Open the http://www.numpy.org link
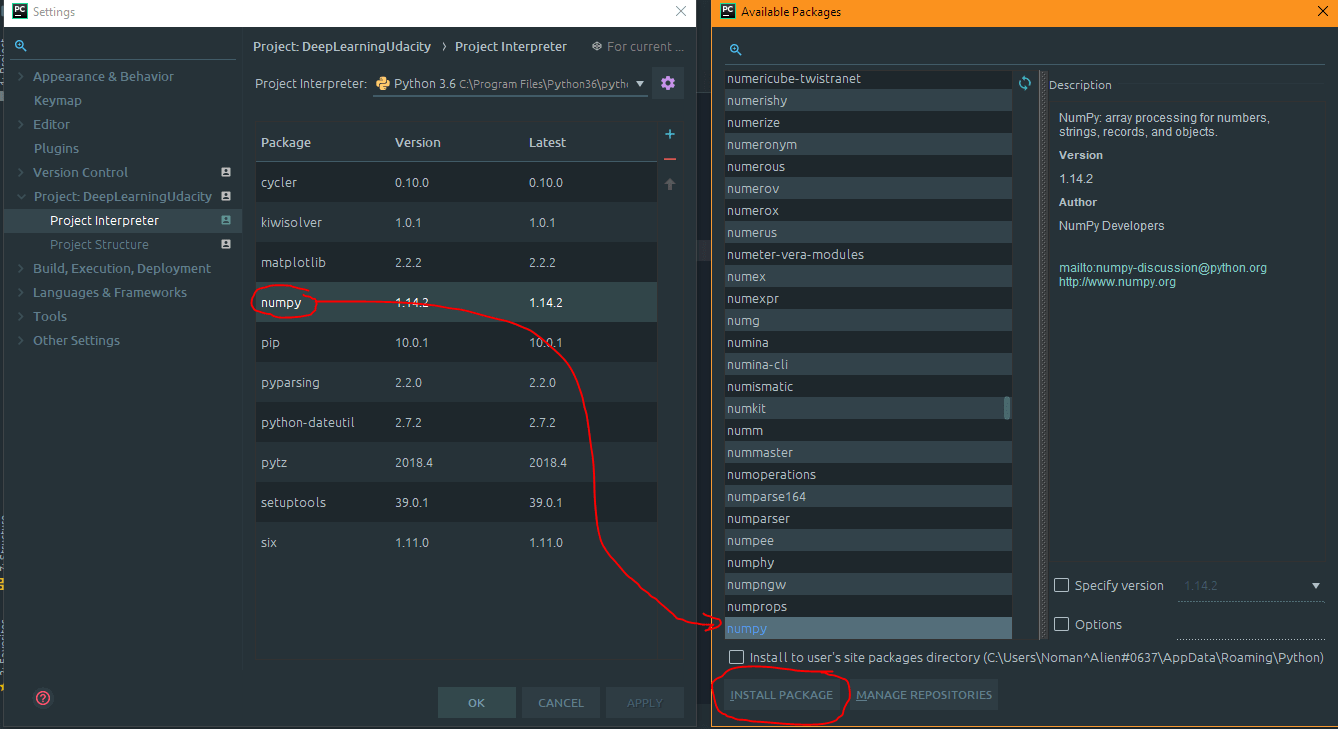The image size is (1338, 729). 1117,282
